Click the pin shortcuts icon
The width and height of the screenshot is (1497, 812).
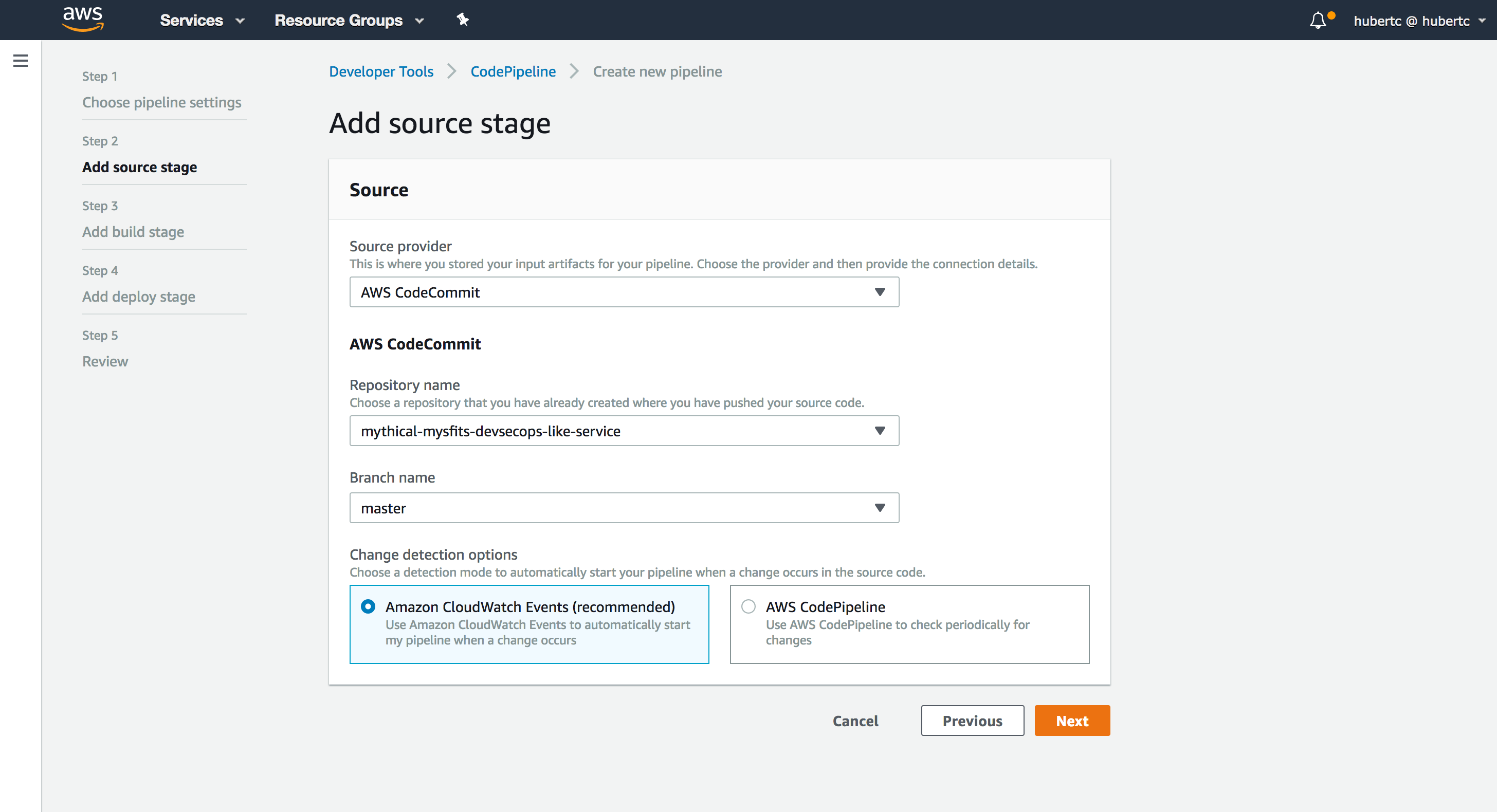[x=463, y=20]
